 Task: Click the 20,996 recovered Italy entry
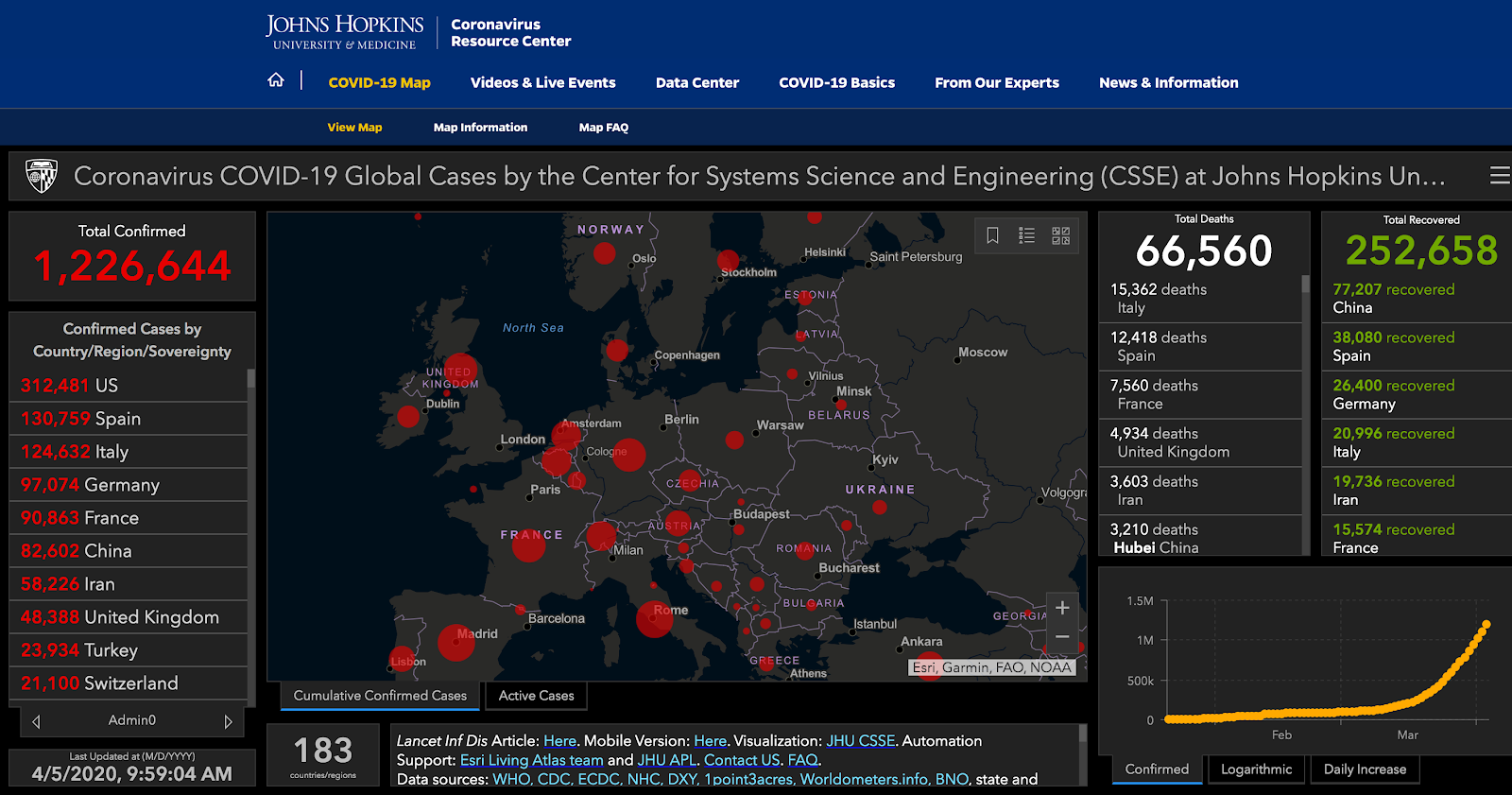tap(1417, 443)
